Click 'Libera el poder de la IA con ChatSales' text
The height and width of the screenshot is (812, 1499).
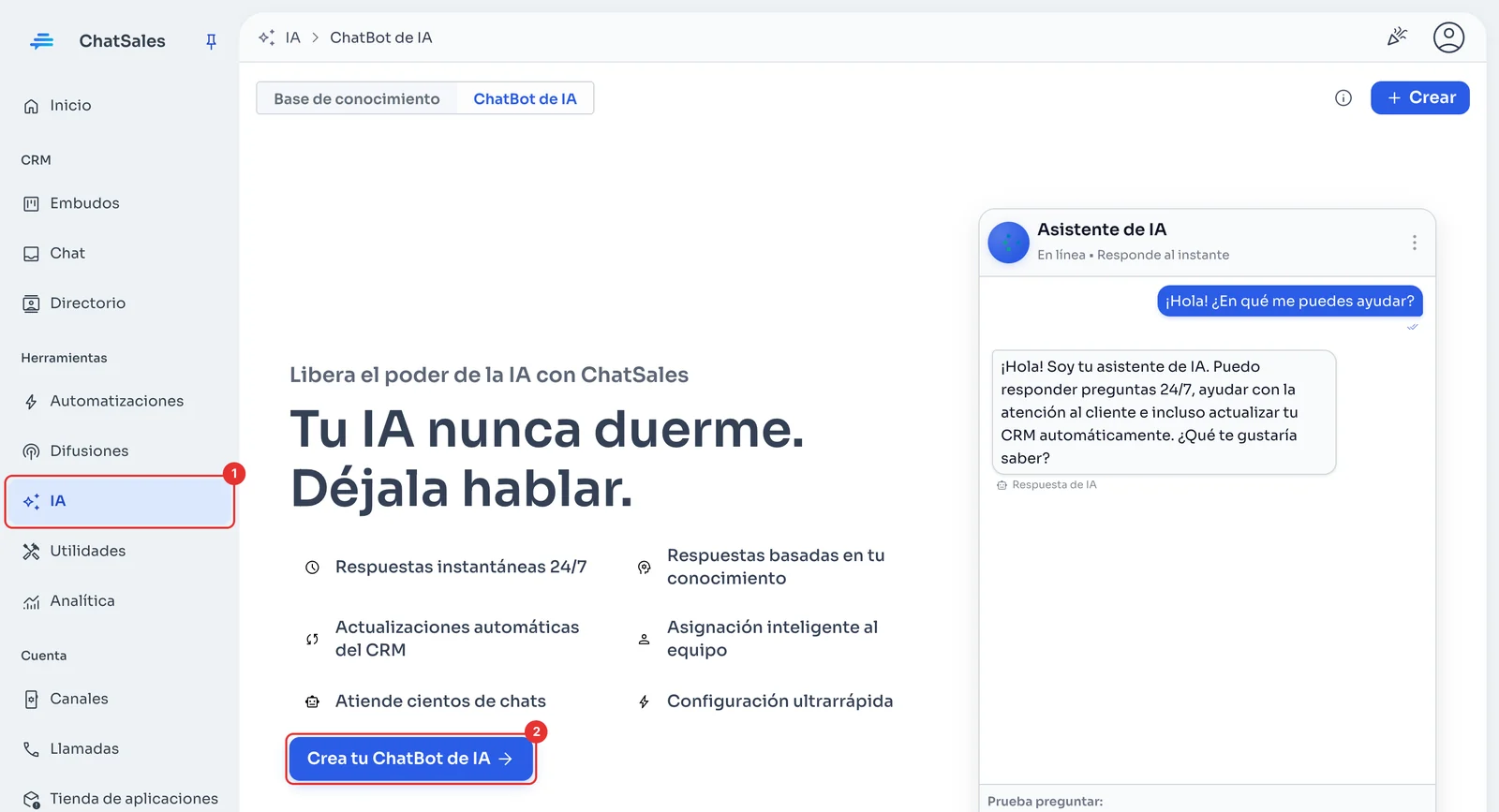click(x=489, y=375)
